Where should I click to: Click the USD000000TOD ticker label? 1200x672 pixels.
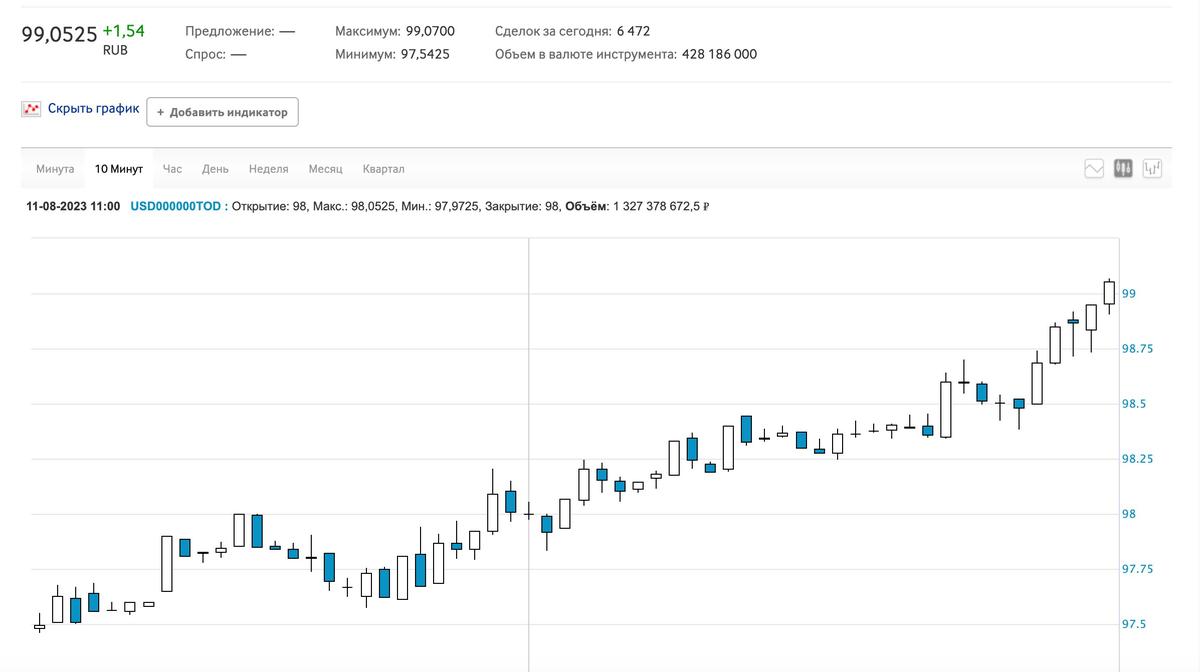176,207
